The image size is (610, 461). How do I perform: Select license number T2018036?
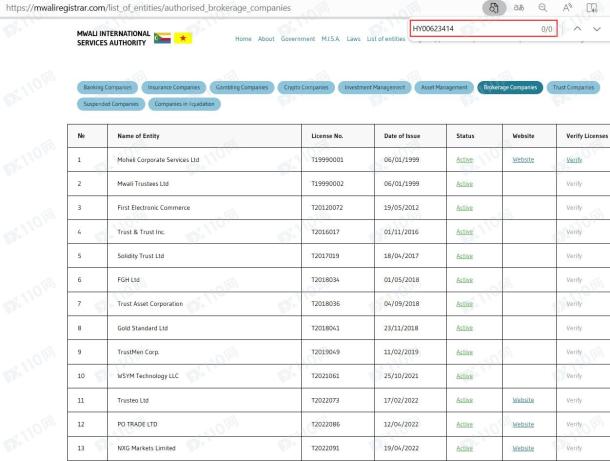tap(326, 304)
